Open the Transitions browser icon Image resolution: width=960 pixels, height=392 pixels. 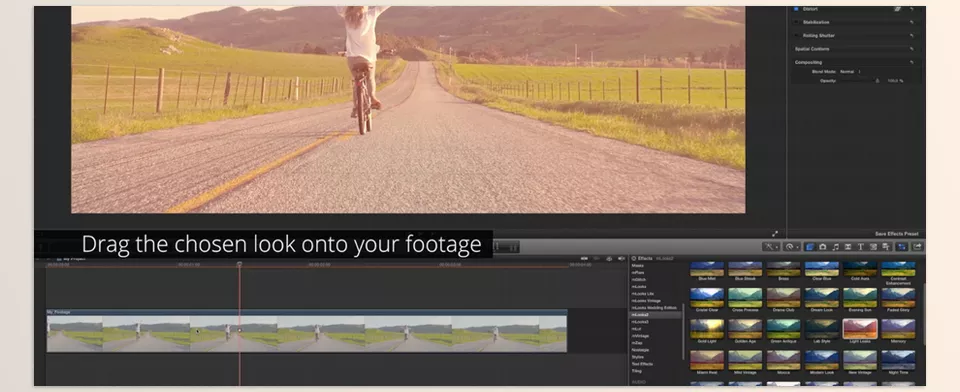(848, 247)
